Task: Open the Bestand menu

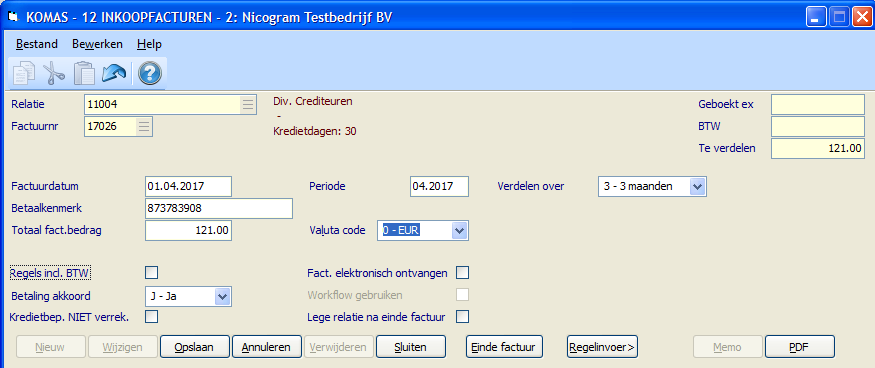Action: point(36,44)
